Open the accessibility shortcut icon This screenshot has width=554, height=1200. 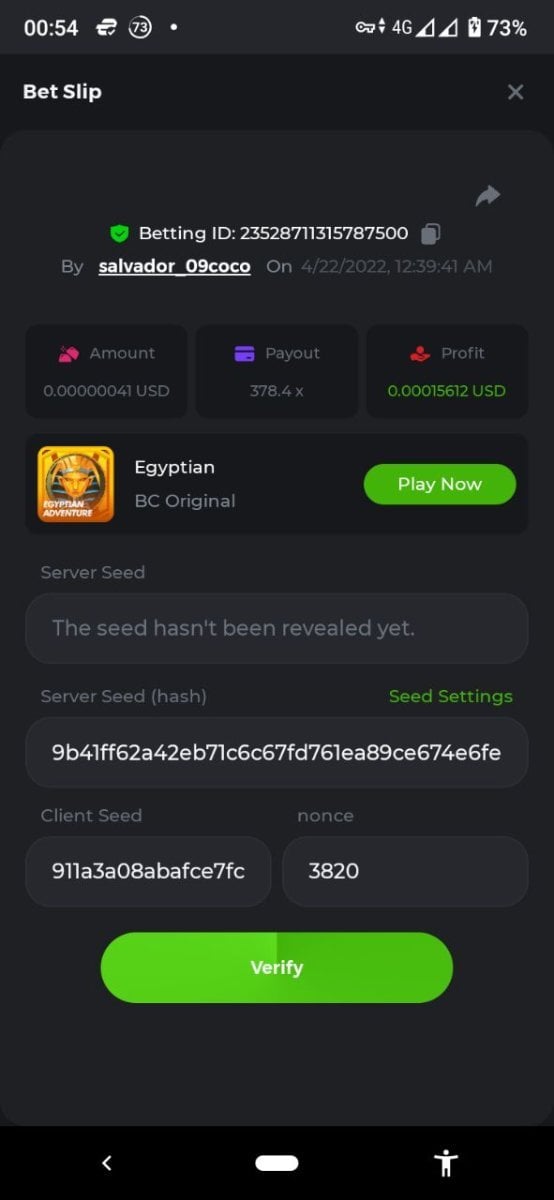coord(446,1163)
